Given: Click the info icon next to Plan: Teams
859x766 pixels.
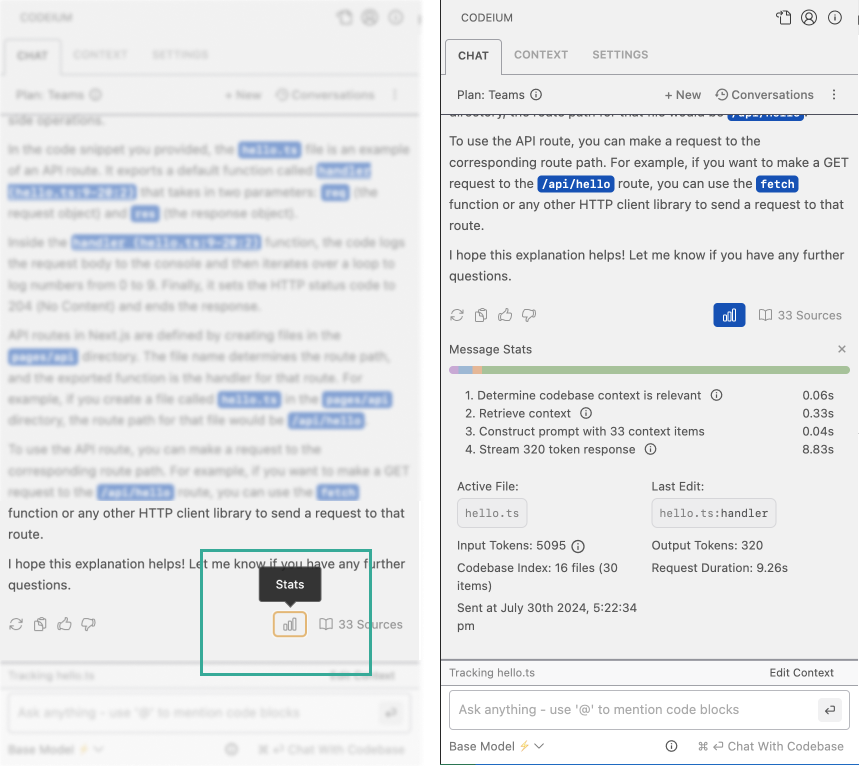Looking at the screenshot, I should click(x=536, y=95).
